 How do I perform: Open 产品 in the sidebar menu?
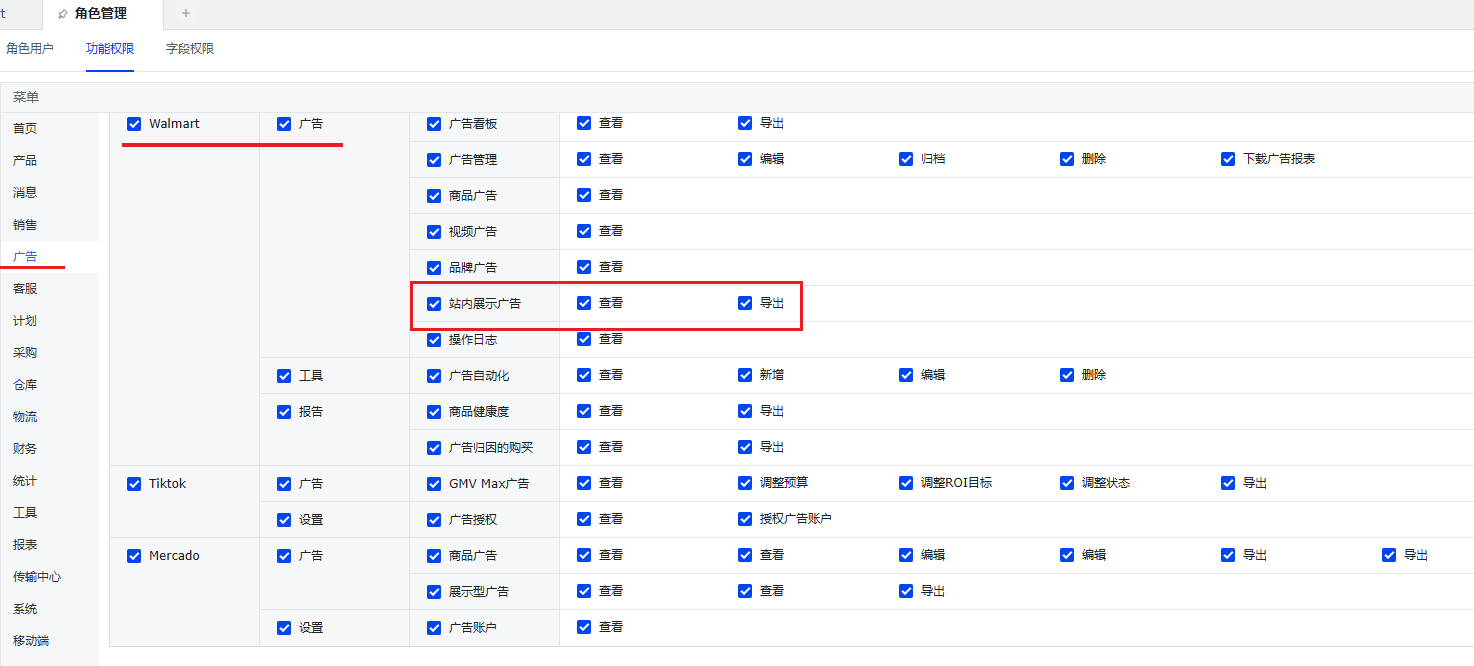[x=25, y=161]
